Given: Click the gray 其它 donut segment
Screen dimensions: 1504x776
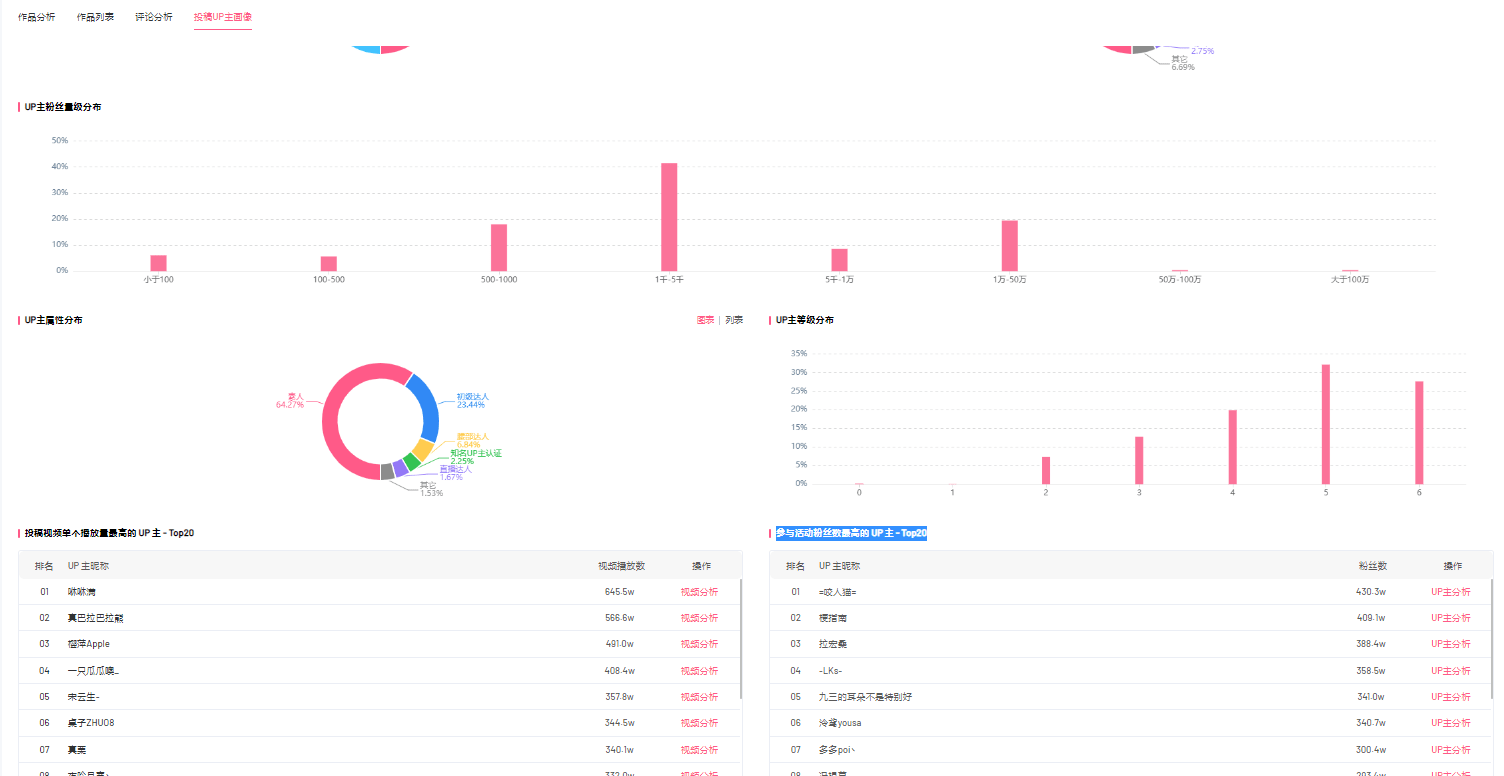Looking at the screenshot, I should [x=387, y=472].
